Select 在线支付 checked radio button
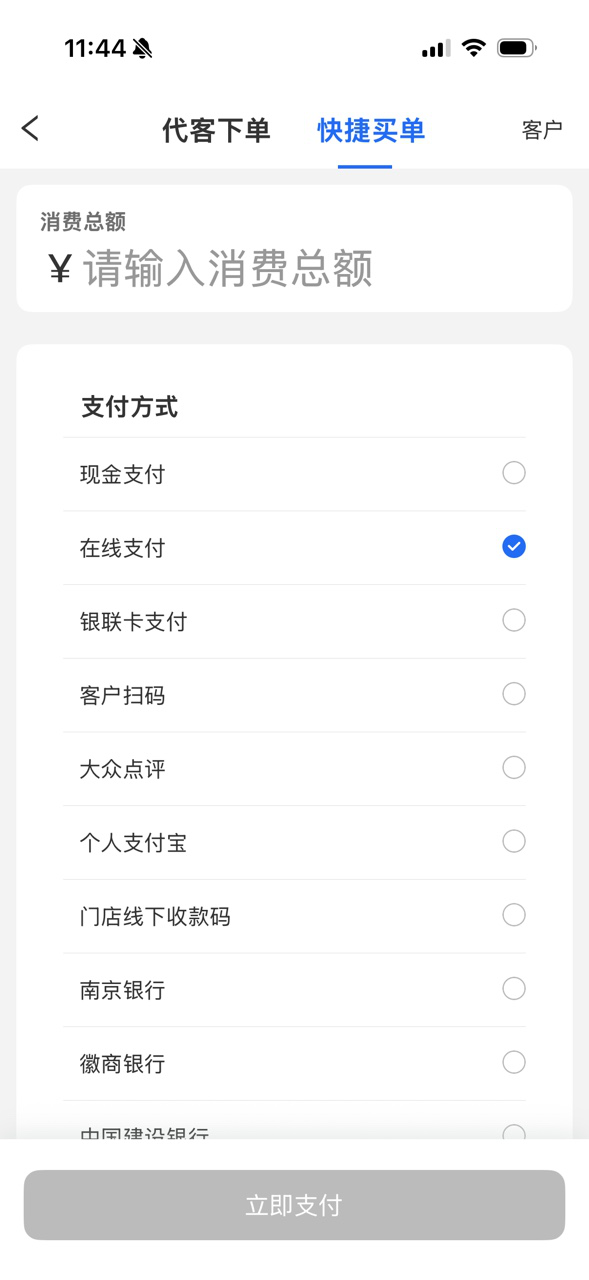The height and width of the screenshot is (1280, 589). coord(514,547)
